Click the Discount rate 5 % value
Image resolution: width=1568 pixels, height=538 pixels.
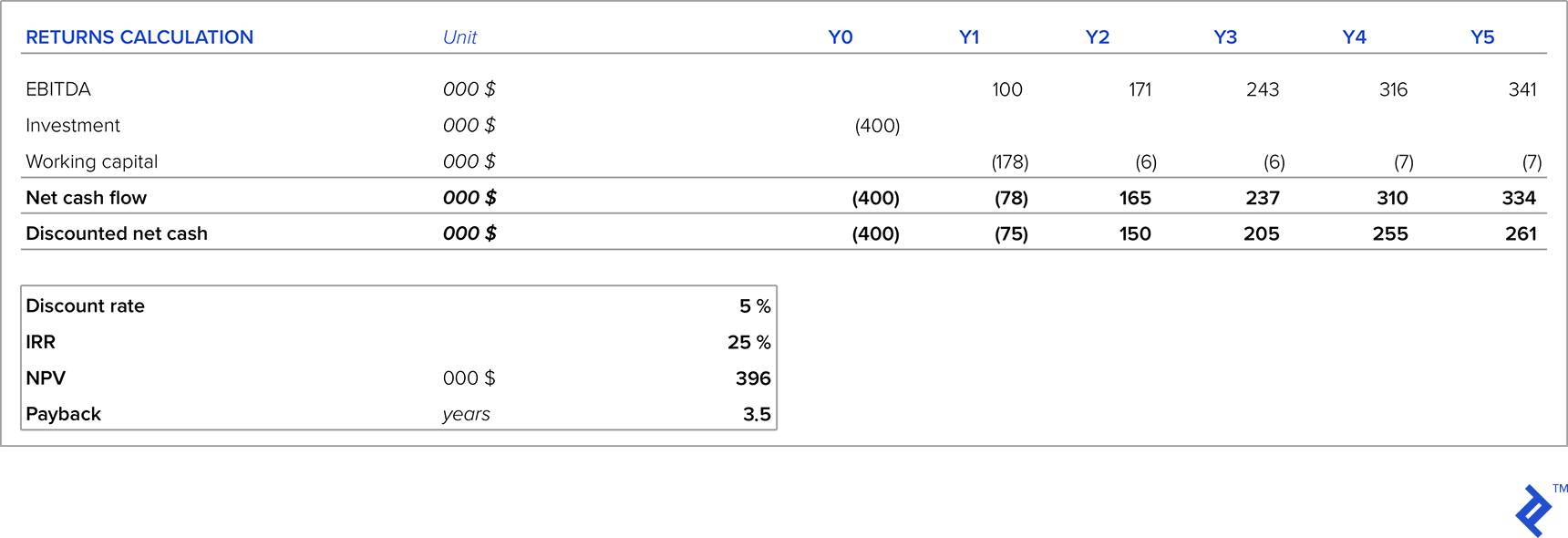click(754, 306)
